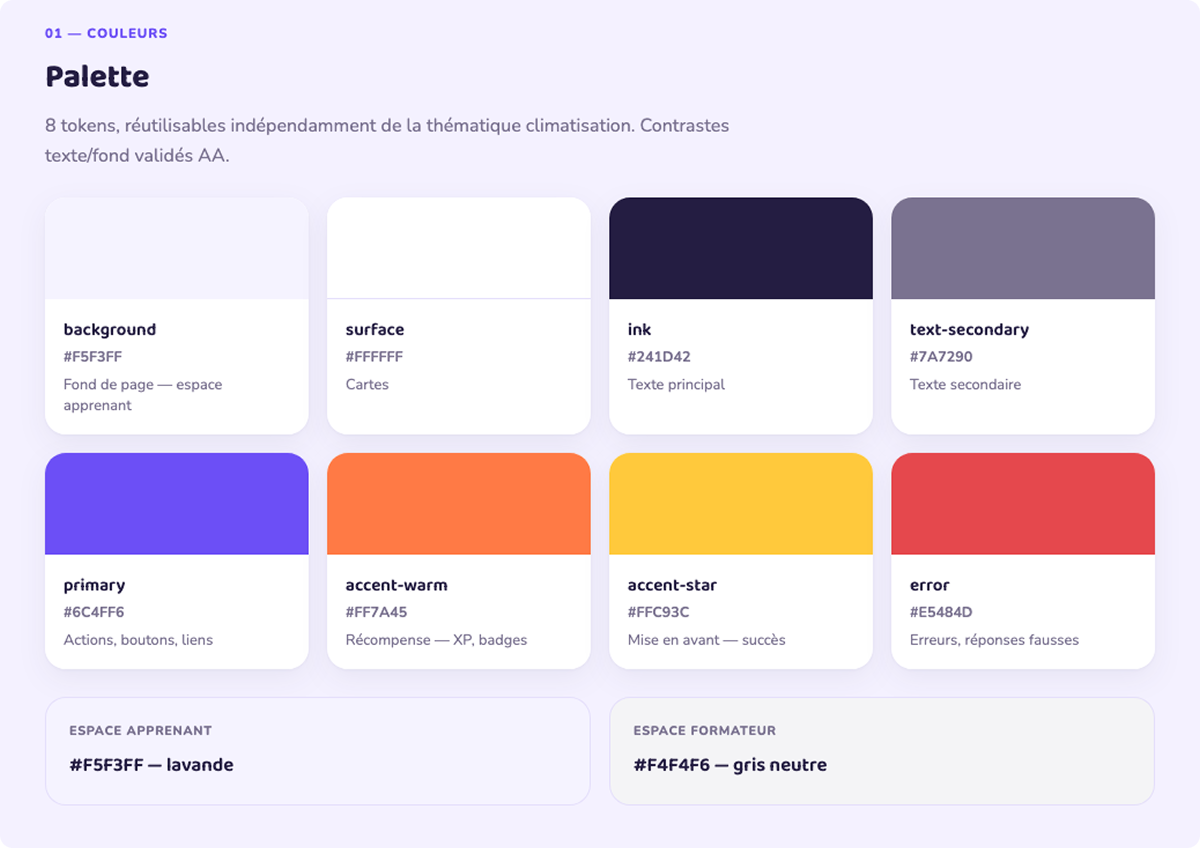Click the ink dark navy color swatch
1200x848 pixels.
741,248
